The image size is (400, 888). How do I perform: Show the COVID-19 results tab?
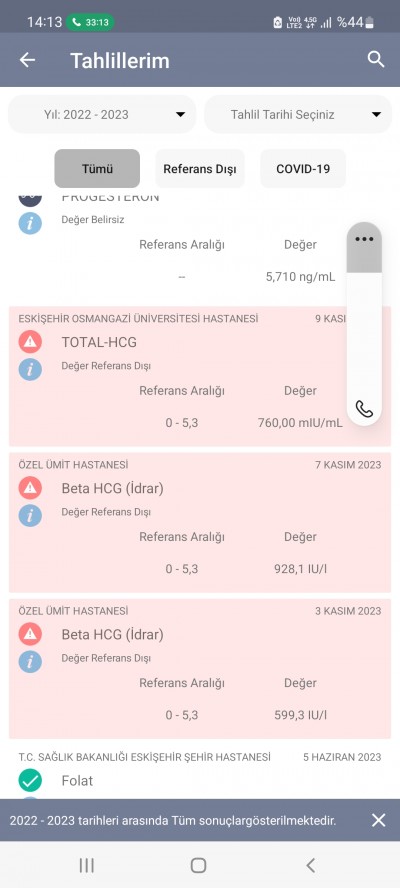[303, 169]
